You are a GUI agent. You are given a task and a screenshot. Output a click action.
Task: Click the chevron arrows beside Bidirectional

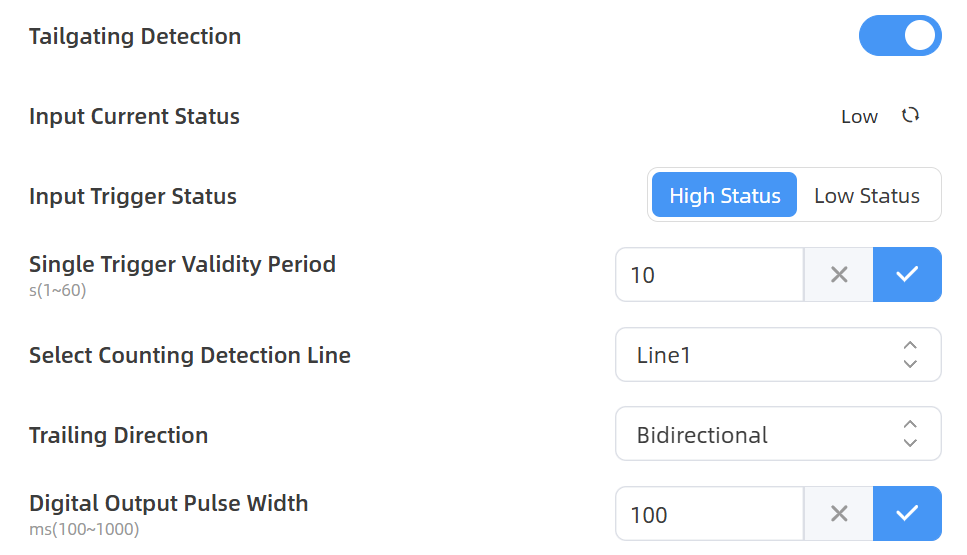coord(910,434)
